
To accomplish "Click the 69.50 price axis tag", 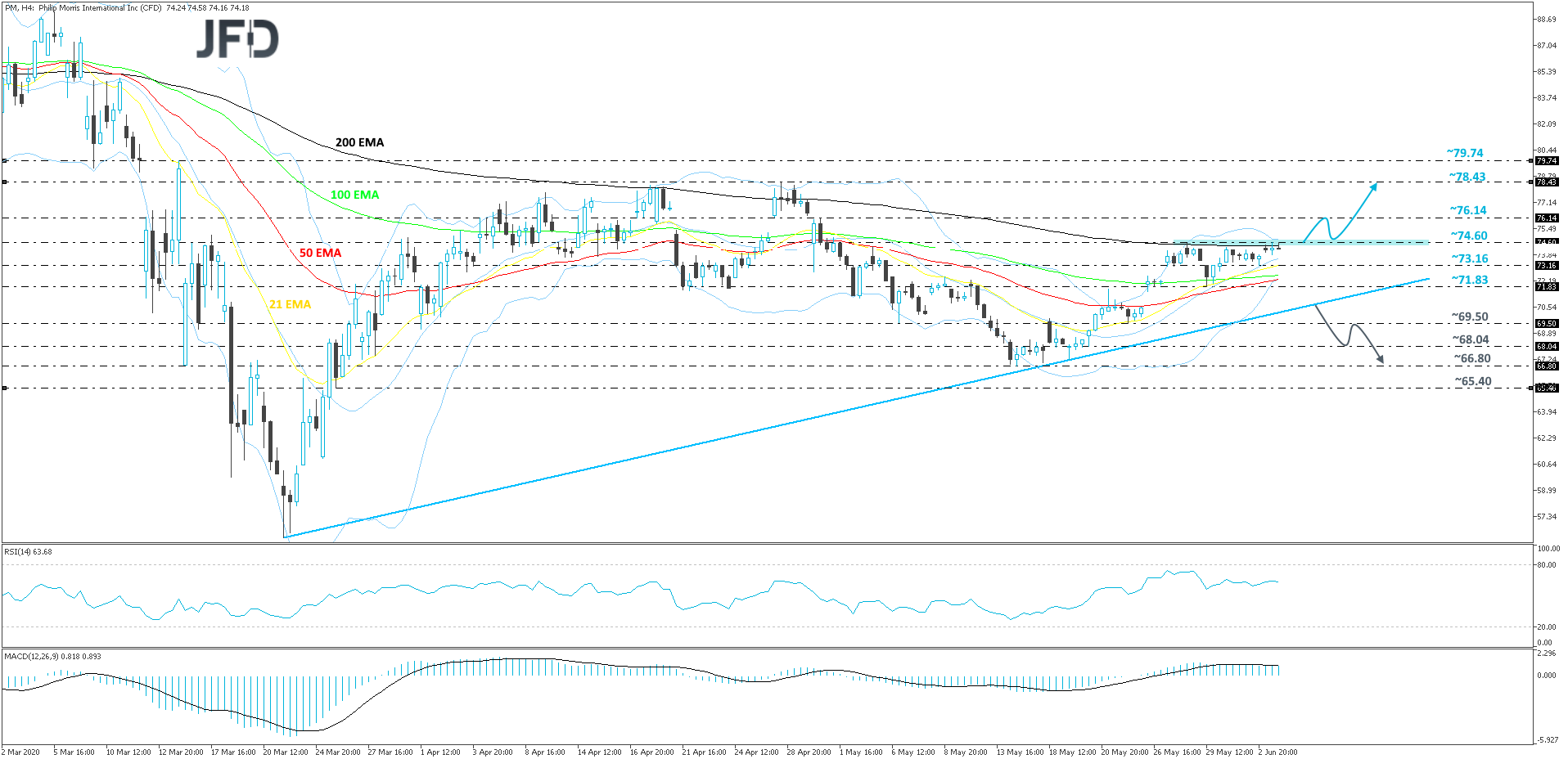I will [1546, 324].
